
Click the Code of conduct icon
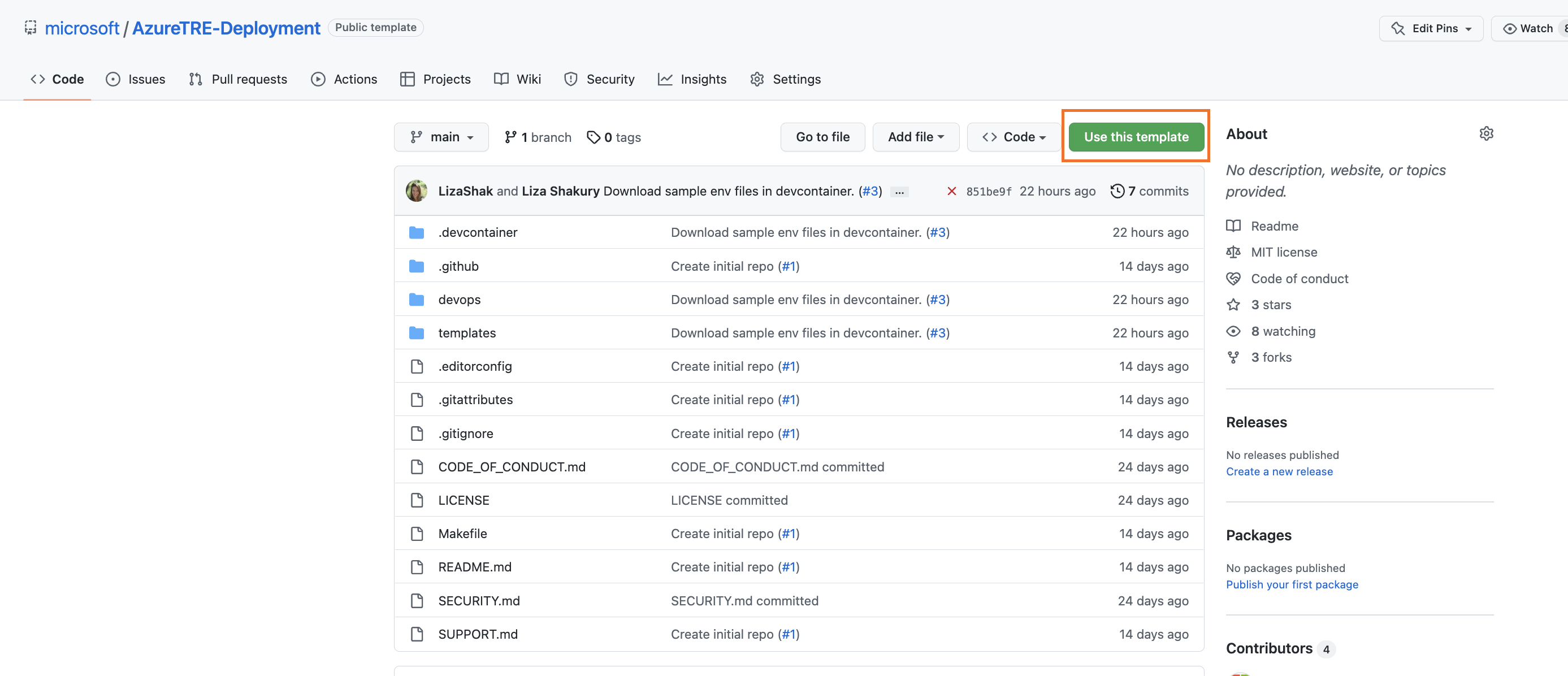1234,278
